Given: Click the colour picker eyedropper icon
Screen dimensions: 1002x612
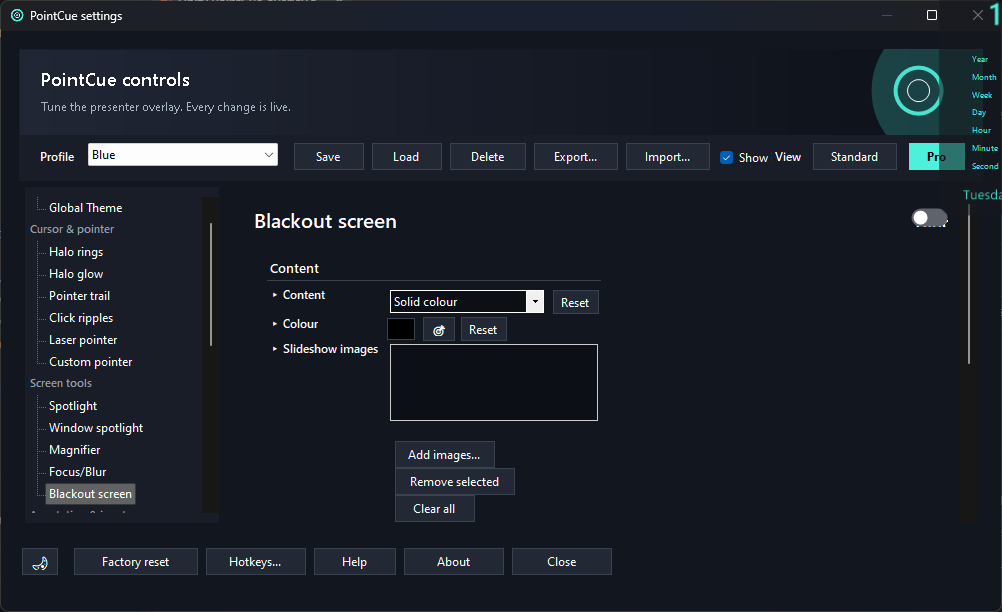Looking at the screenshot, I should point(439,330).
